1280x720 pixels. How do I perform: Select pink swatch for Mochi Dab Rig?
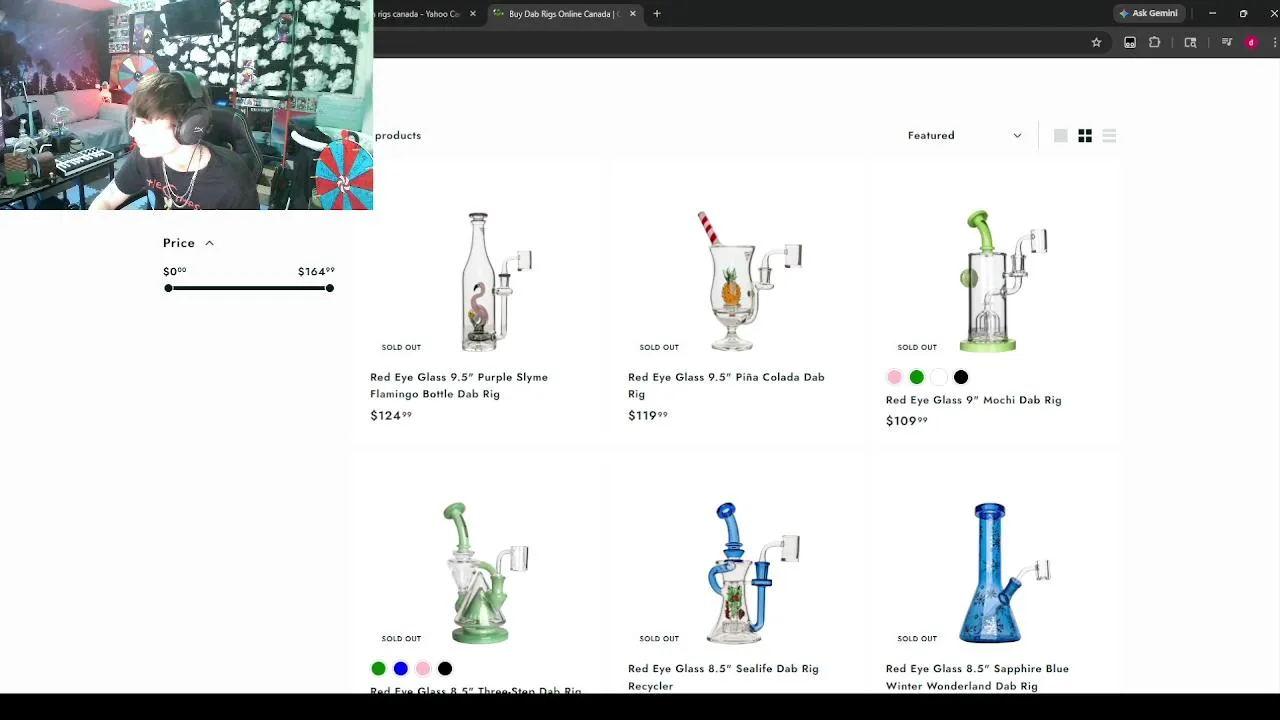(x=894, y=377)
